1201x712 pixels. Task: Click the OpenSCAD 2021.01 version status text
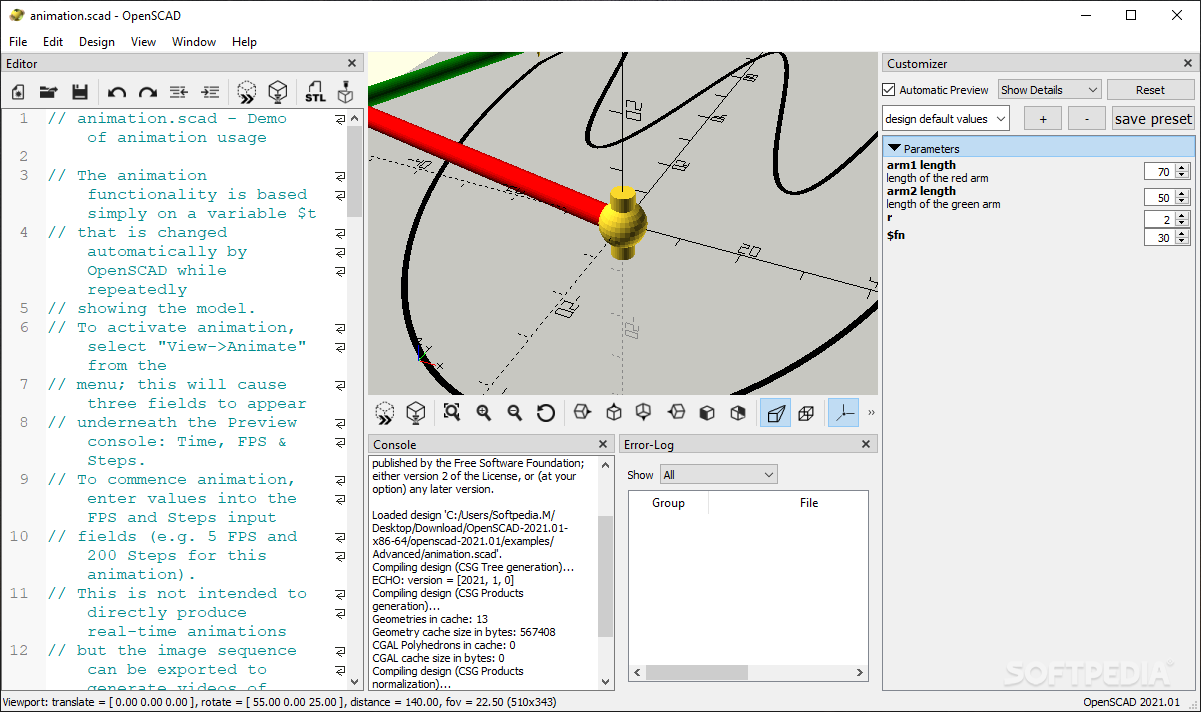[x=1131, y=702]
